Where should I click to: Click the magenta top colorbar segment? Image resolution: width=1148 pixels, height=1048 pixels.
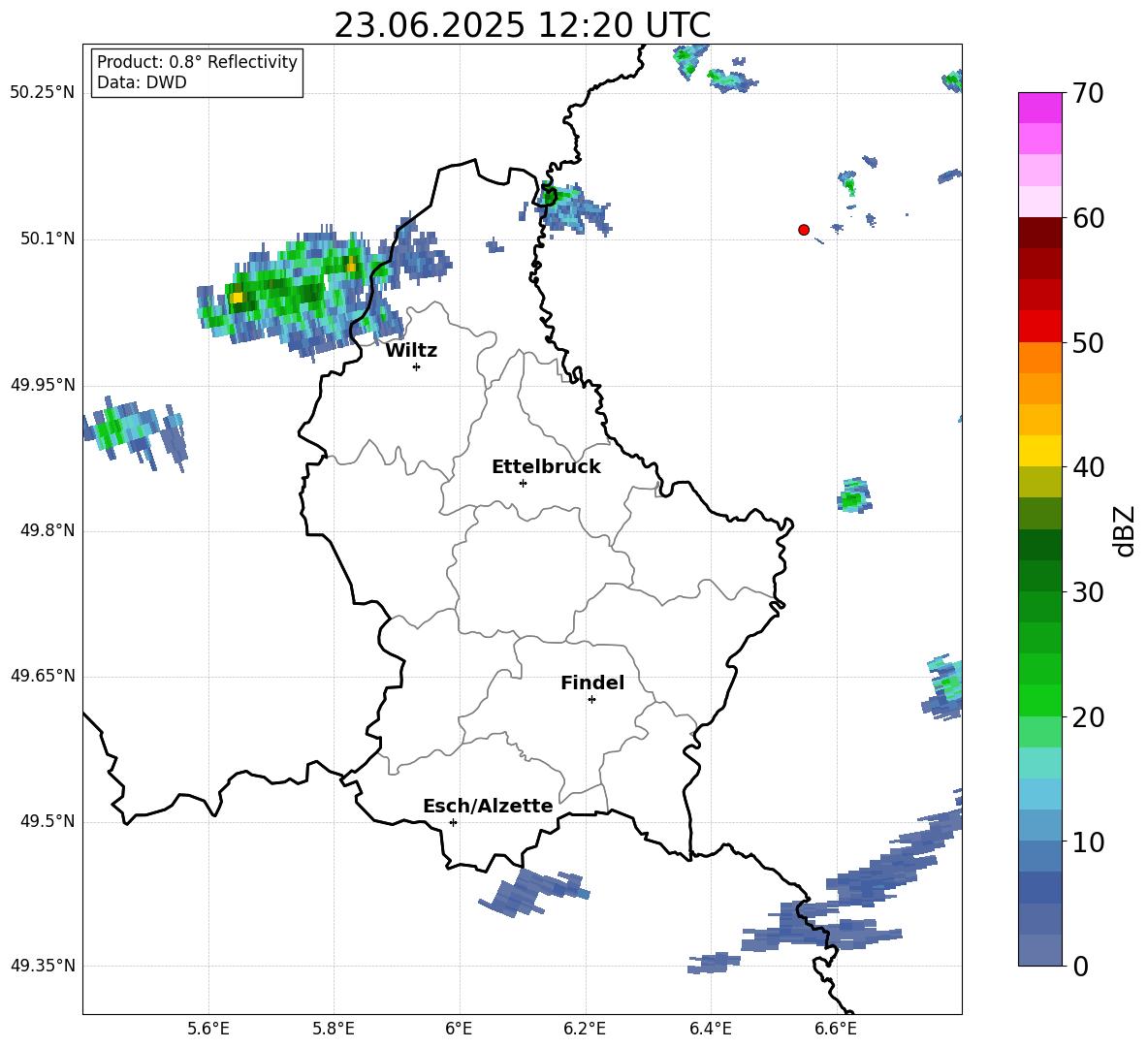(1039, 109)
